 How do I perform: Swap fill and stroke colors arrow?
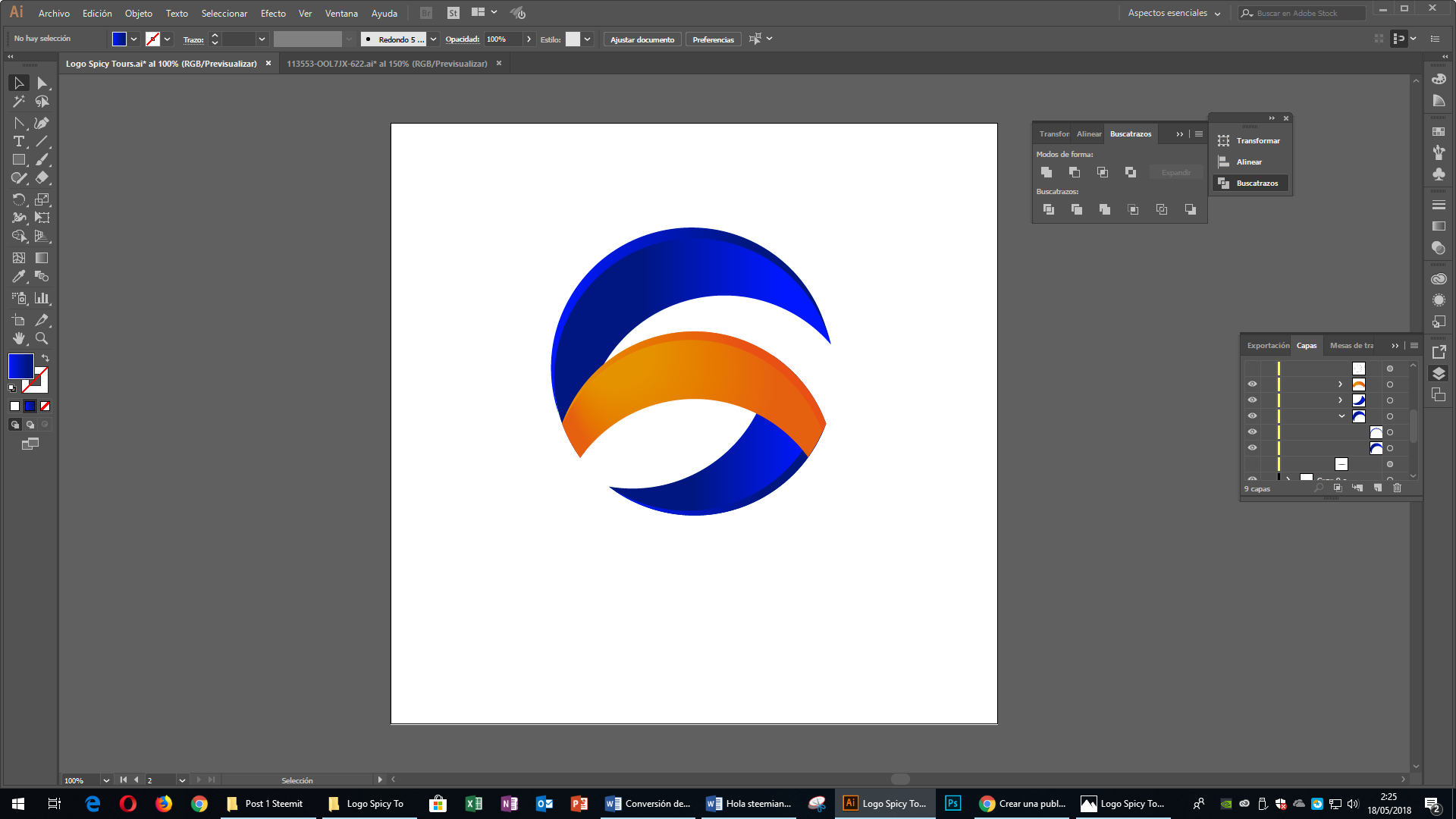(45, 358)
